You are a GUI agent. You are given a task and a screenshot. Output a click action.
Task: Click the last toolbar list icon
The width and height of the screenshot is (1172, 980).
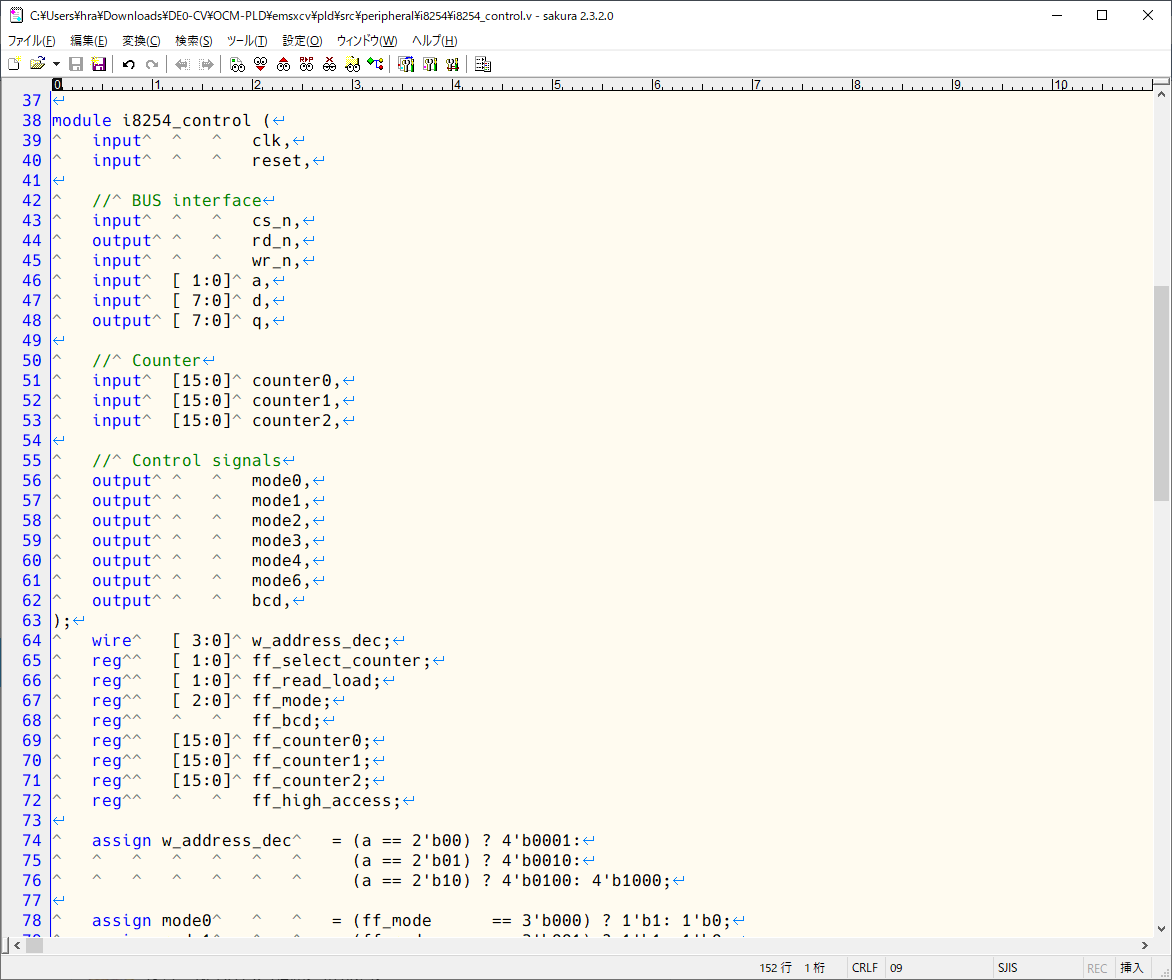coord(483,64)
